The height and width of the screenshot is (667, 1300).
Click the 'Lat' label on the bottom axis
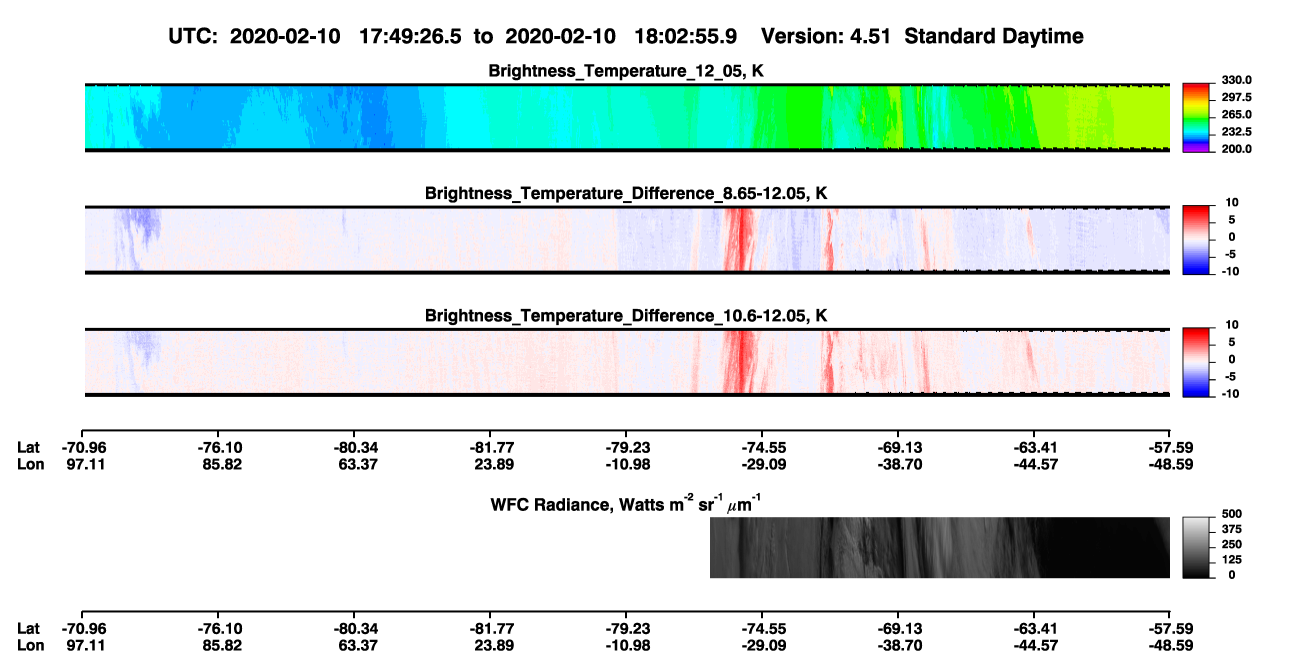[x=29, y=628]
